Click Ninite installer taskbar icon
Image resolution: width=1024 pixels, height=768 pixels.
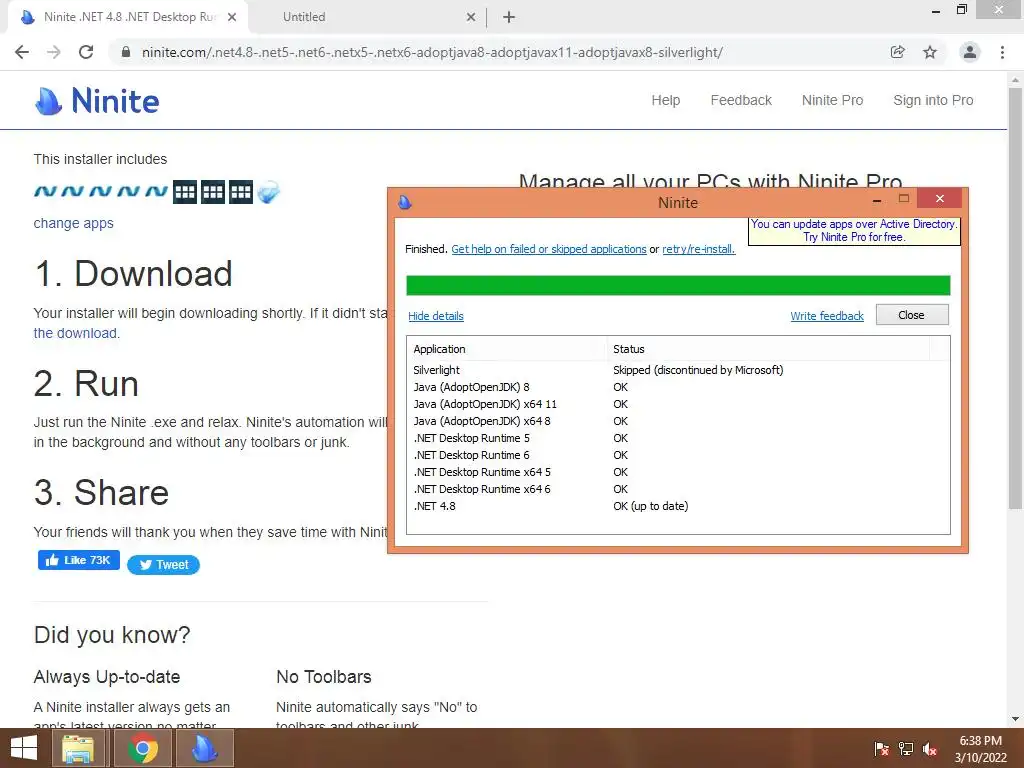click(204, 748)
